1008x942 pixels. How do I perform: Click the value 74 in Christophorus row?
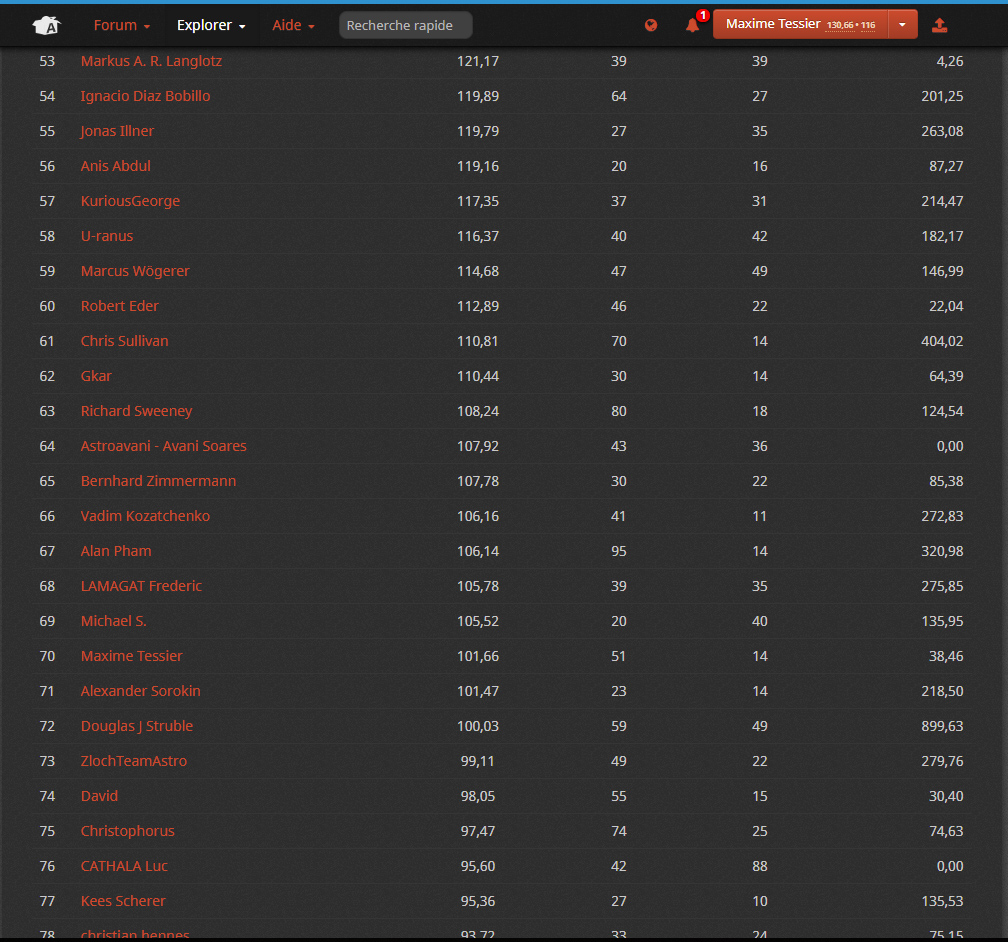point(618,831)
